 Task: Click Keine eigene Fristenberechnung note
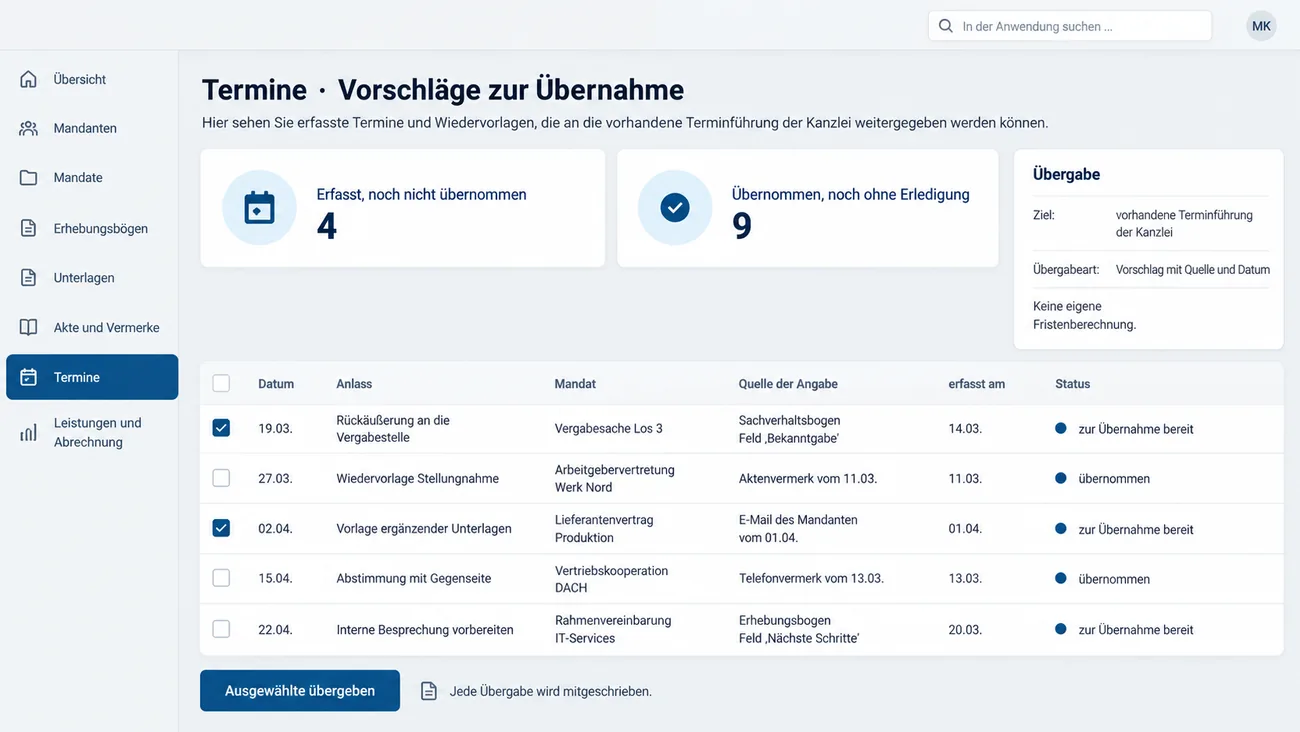click(1085, 315)
